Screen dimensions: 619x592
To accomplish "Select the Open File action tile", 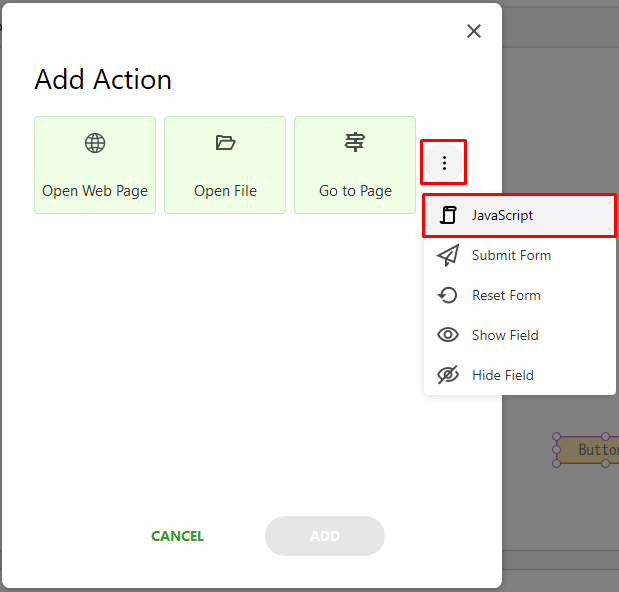I will tap(225, 165).
